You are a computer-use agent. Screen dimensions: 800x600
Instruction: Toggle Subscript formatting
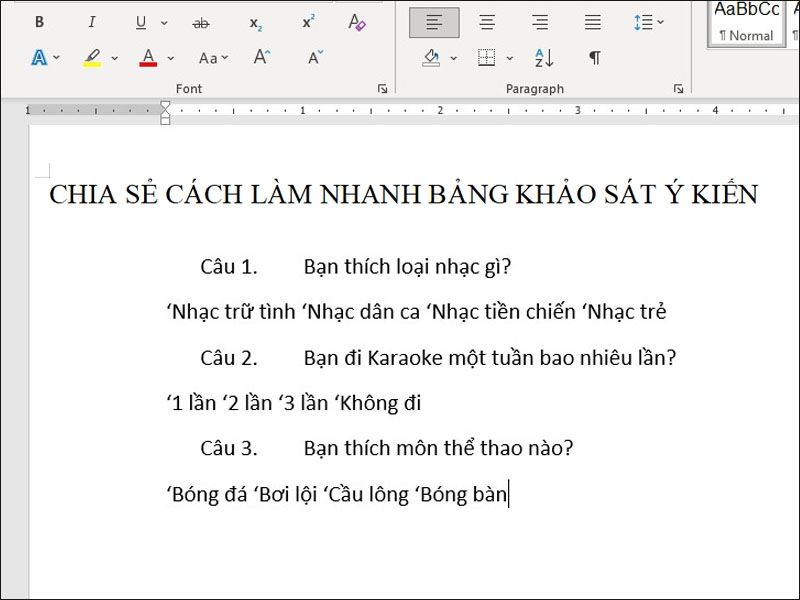(x=256, y=23)
